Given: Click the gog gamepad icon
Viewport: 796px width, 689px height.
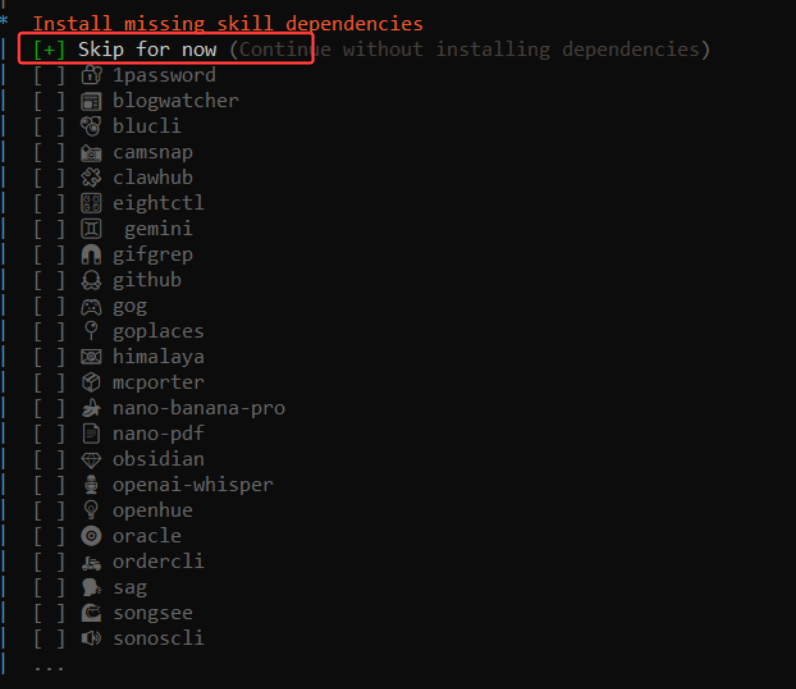Looking at the screenshot, I should click(x=91, y=306).
